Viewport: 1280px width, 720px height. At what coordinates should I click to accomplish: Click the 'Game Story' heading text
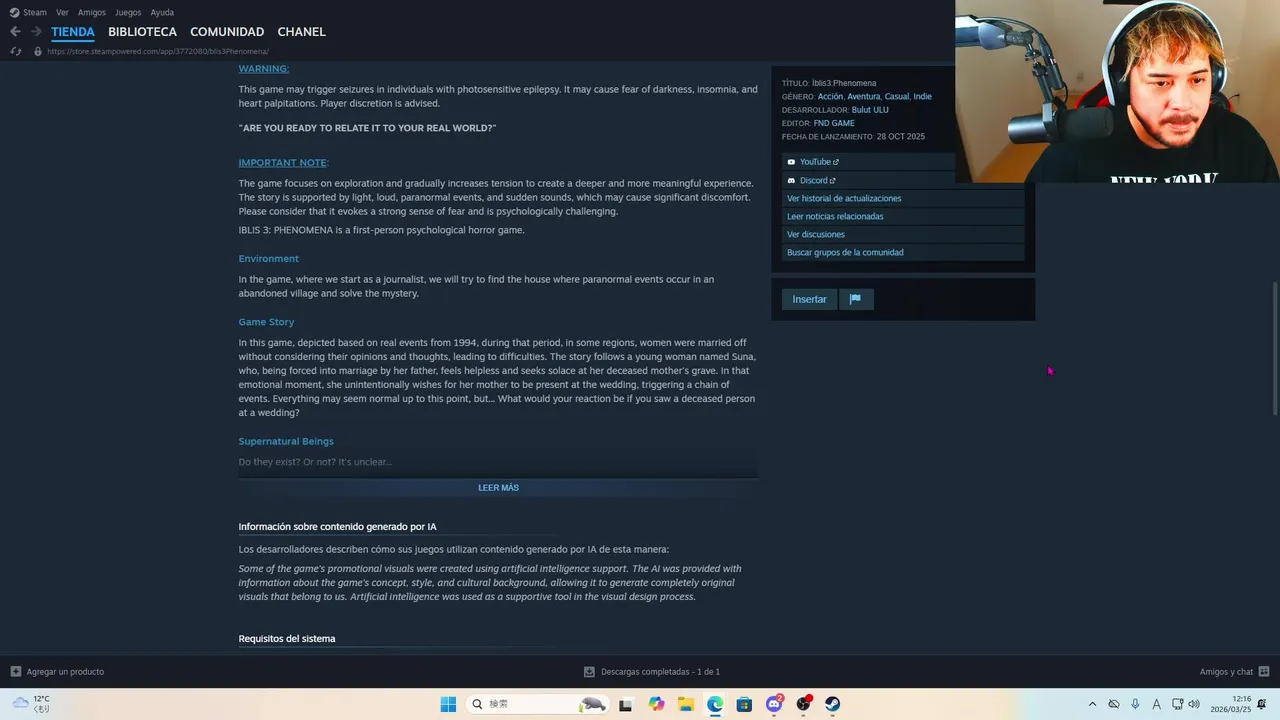pyautogui.click(x=266, y=322)
